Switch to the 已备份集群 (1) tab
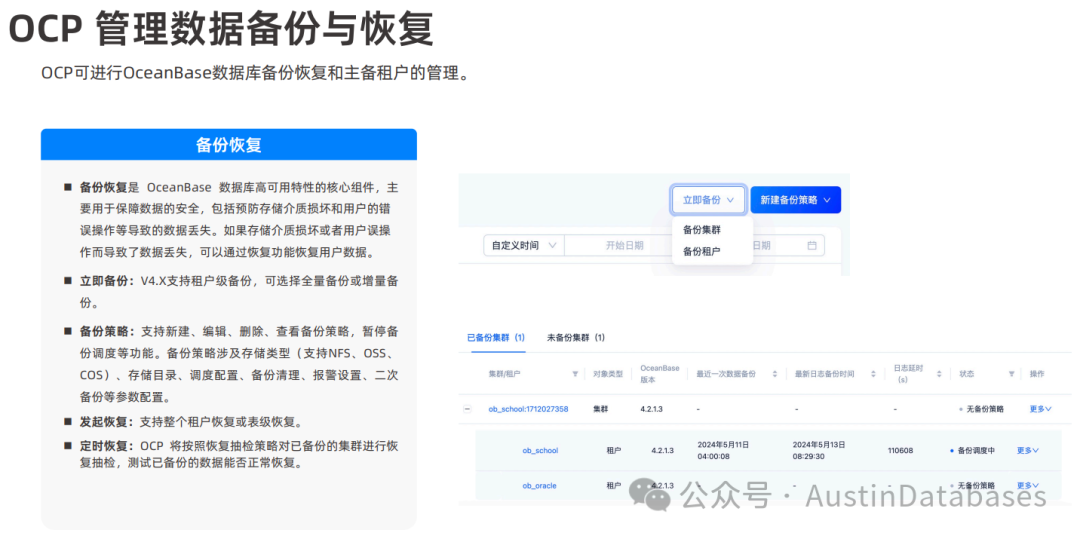Screen dimensions: 1080x539 tap(496, 338)
